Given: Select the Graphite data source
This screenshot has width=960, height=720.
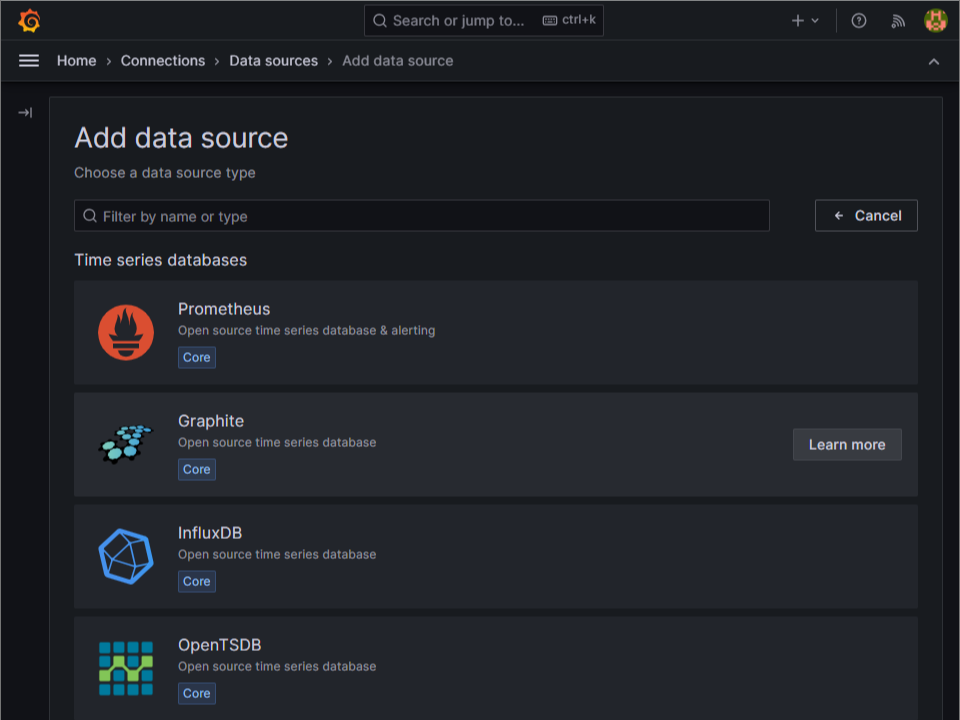Looking at the screenshot, I should (x=496, y=444).
